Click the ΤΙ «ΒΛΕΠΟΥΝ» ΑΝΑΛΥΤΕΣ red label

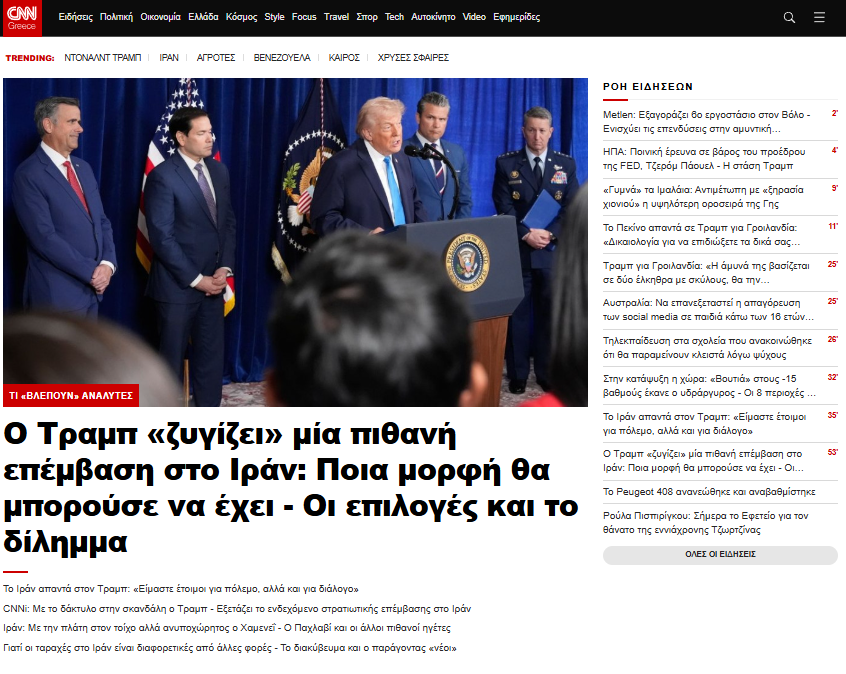coord(71,395)
